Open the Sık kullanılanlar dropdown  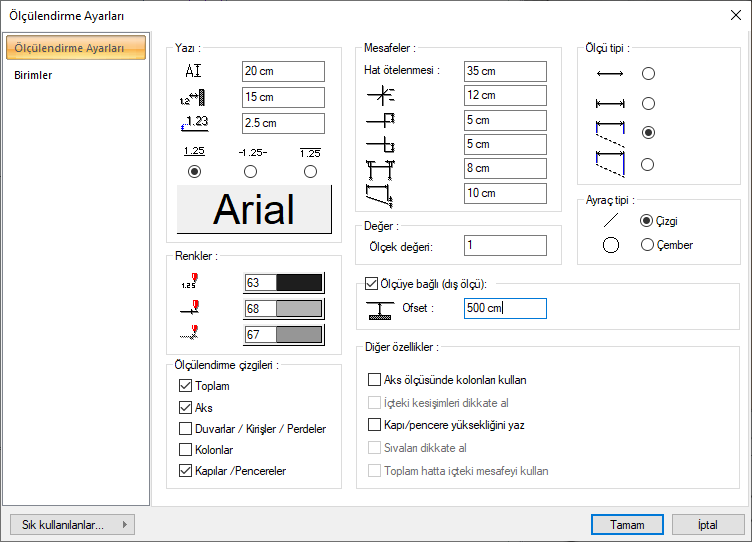point(72,524)
